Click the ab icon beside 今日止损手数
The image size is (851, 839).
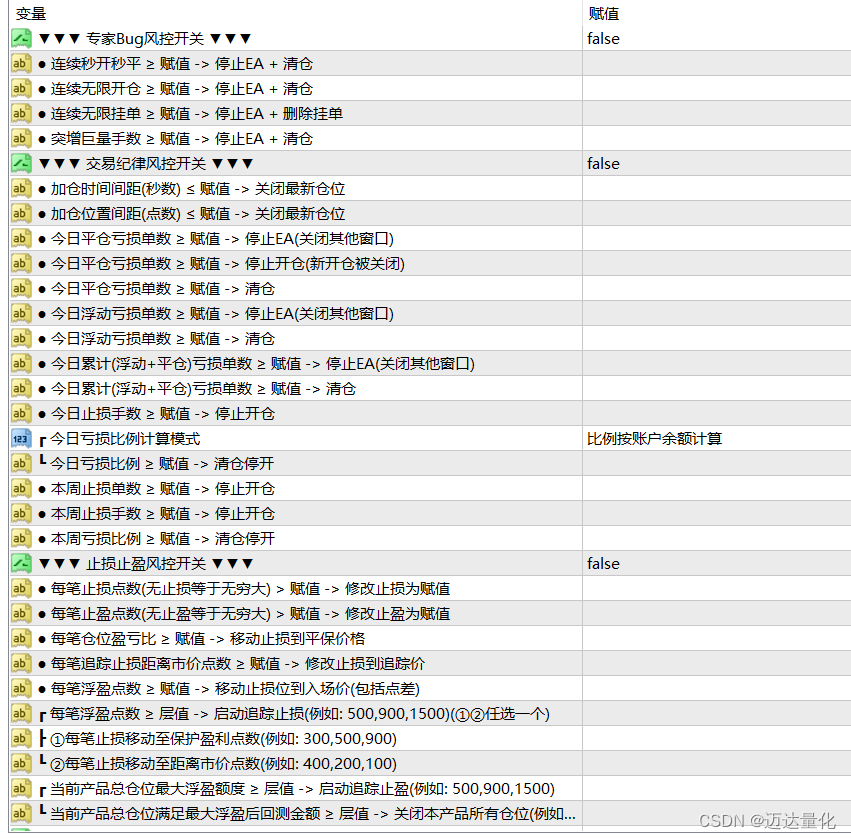[x=21, y=413]
